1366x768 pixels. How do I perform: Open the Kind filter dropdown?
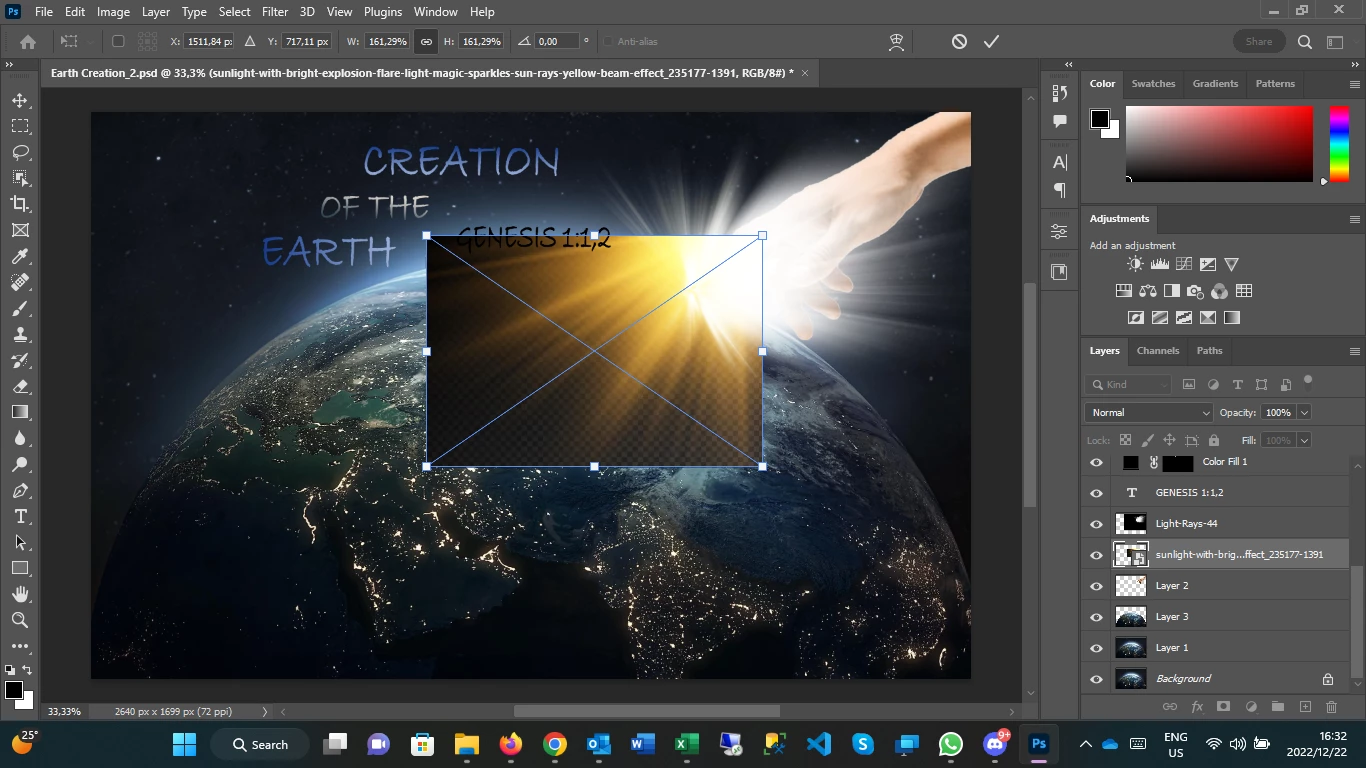[x=1128, y=384]
